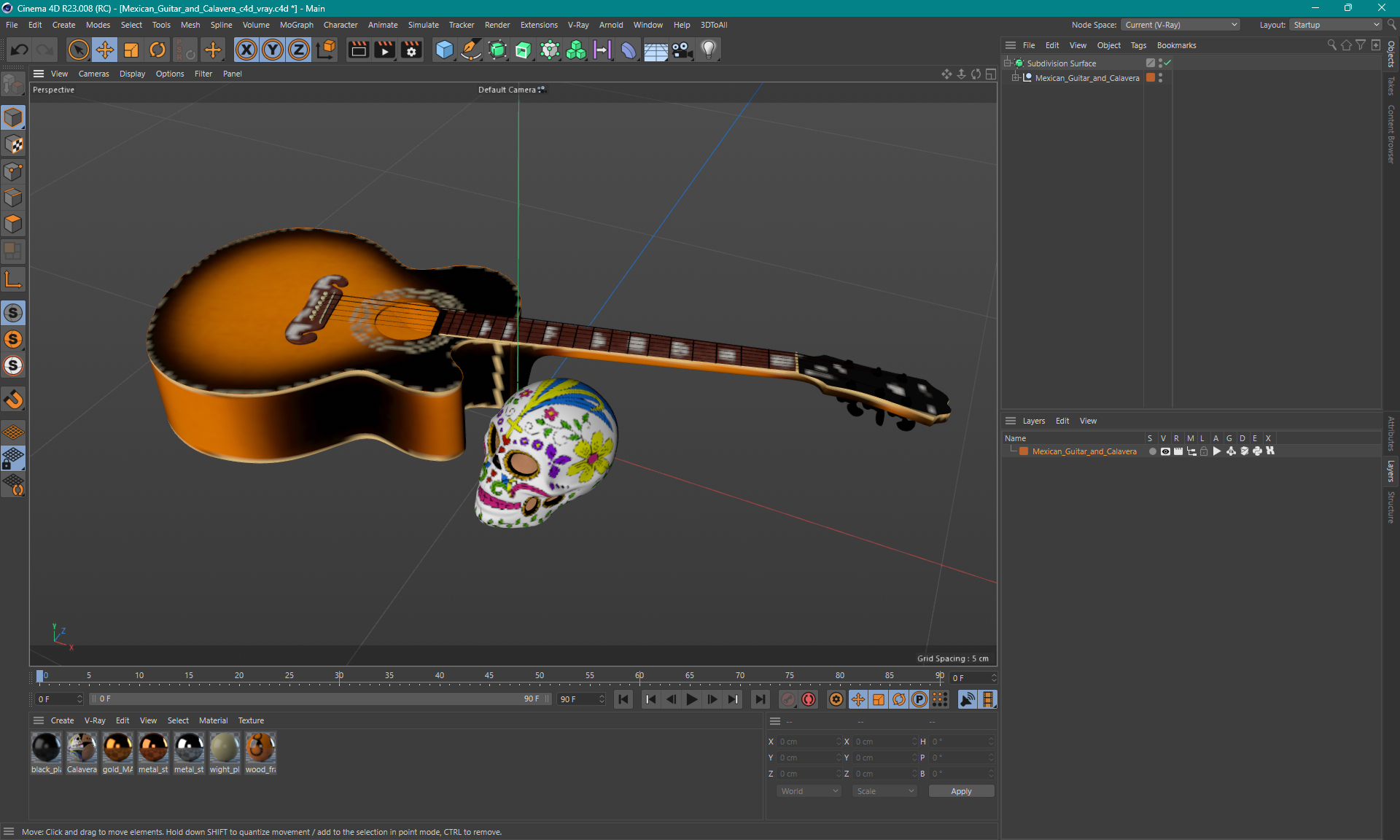Toggle Y axis lock

click(273, 50)
